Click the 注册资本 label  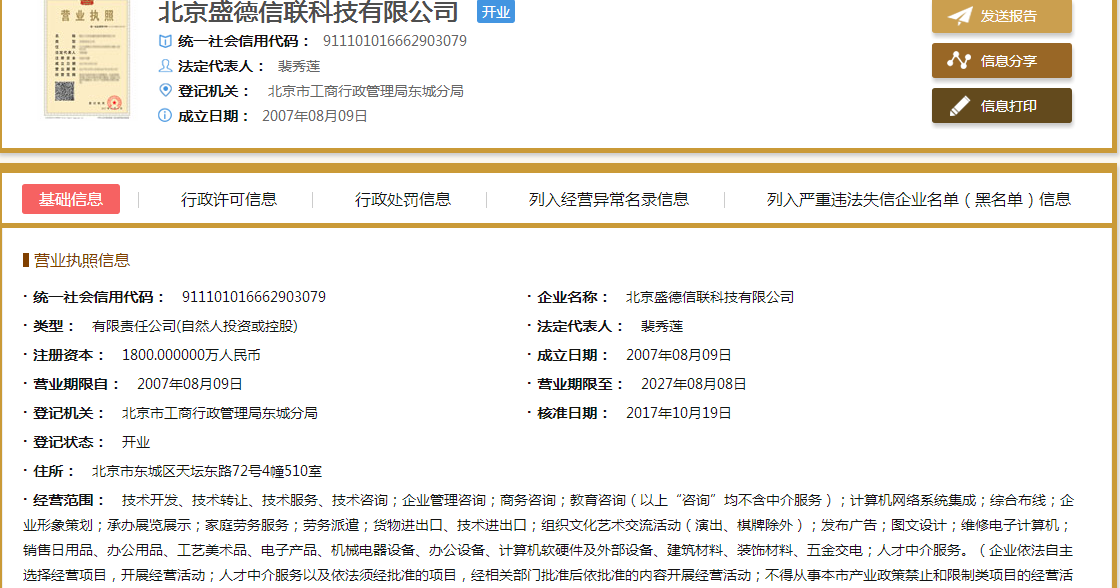click(68, 355)
